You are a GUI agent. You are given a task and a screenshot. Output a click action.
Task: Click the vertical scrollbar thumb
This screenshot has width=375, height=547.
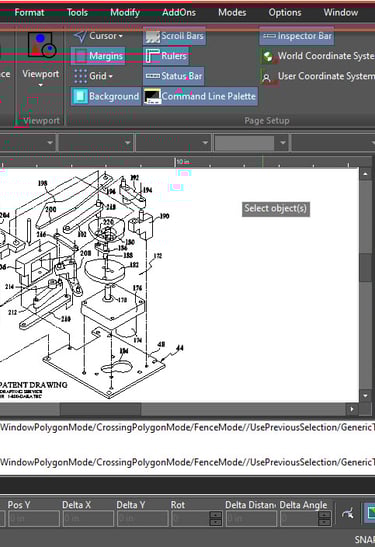[x=365, y=267]
